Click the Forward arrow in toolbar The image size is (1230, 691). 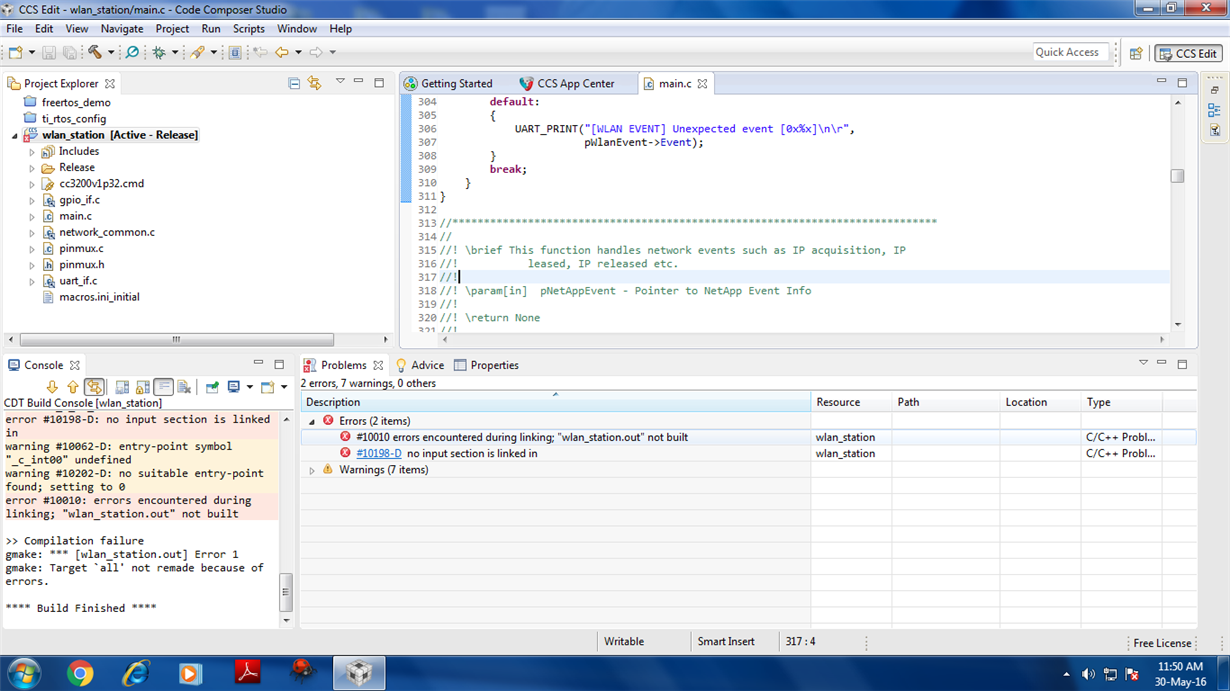(316, 52)
